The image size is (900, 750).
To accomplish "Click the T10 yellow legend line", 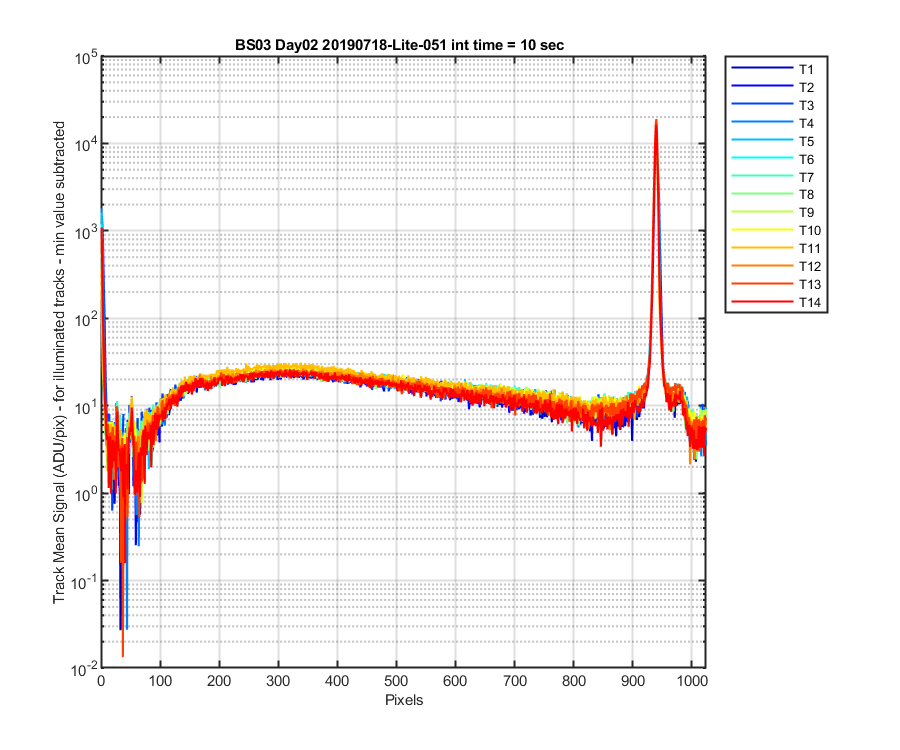I will click(x=762, y=230).
